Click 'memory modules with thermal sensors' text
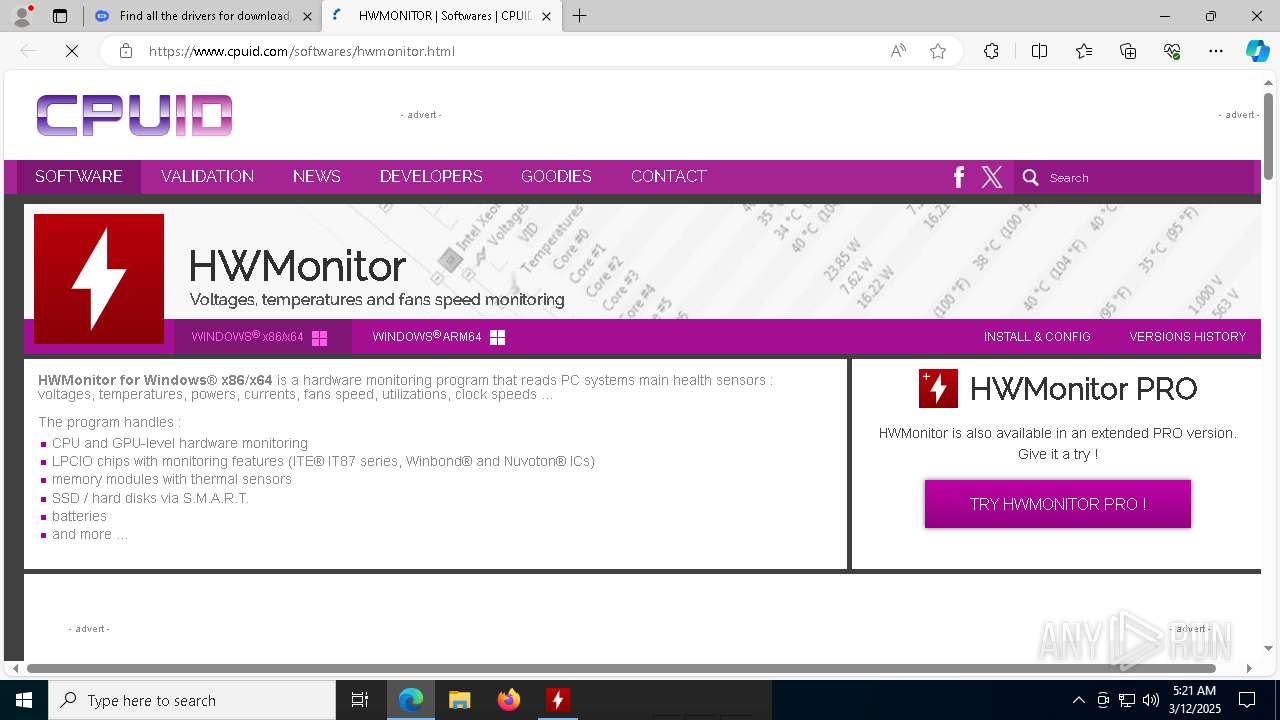The height and width of the screenshot is (720, 1280). 172,479
